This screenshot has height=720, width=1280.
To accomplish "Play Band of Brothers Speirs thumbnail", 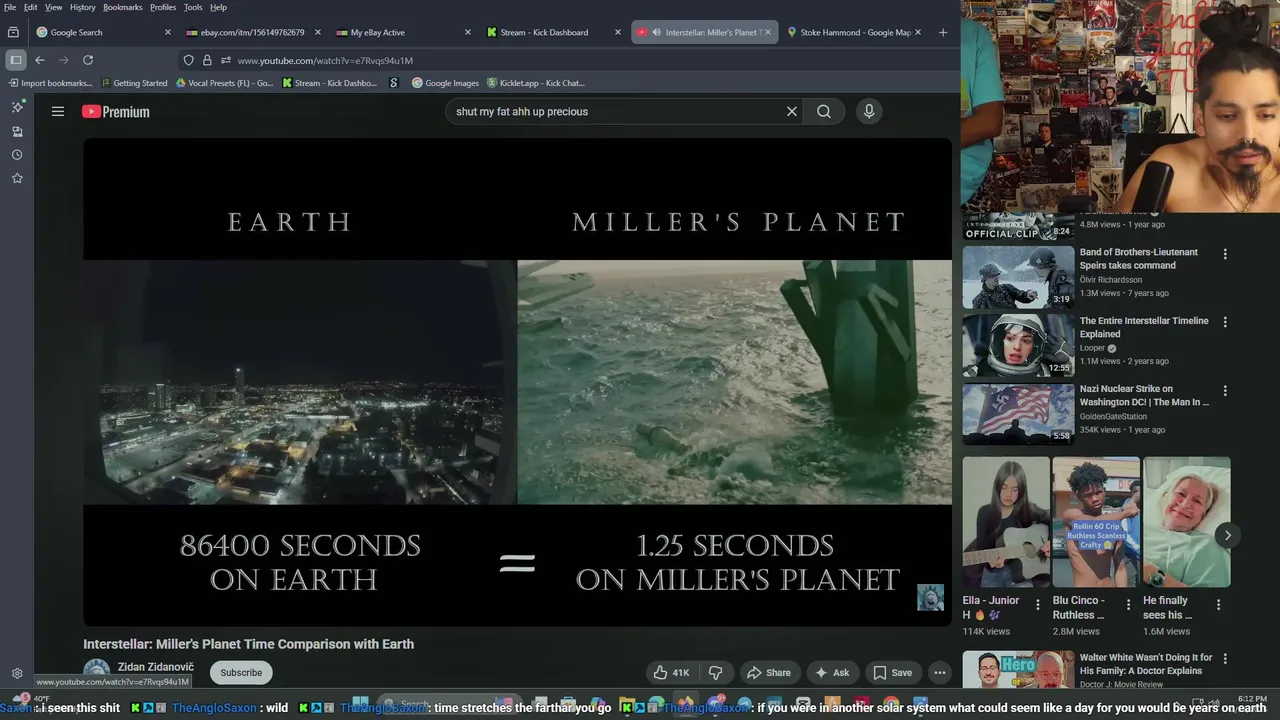I will 1018,277.
